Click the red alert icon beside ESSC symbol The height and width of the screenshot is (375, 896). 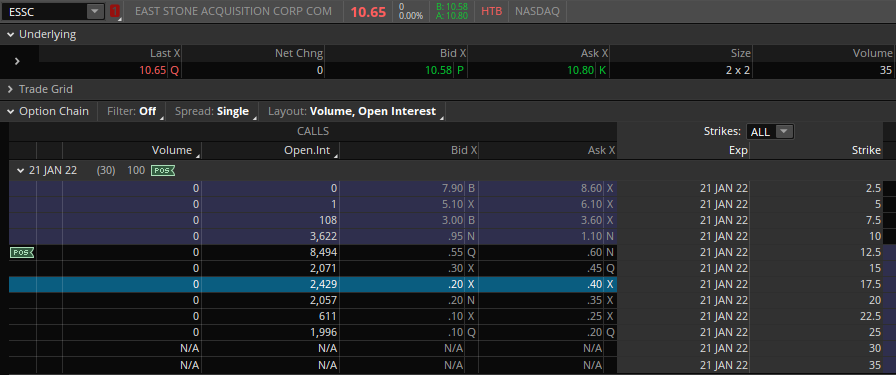click(x=115, y=11)
